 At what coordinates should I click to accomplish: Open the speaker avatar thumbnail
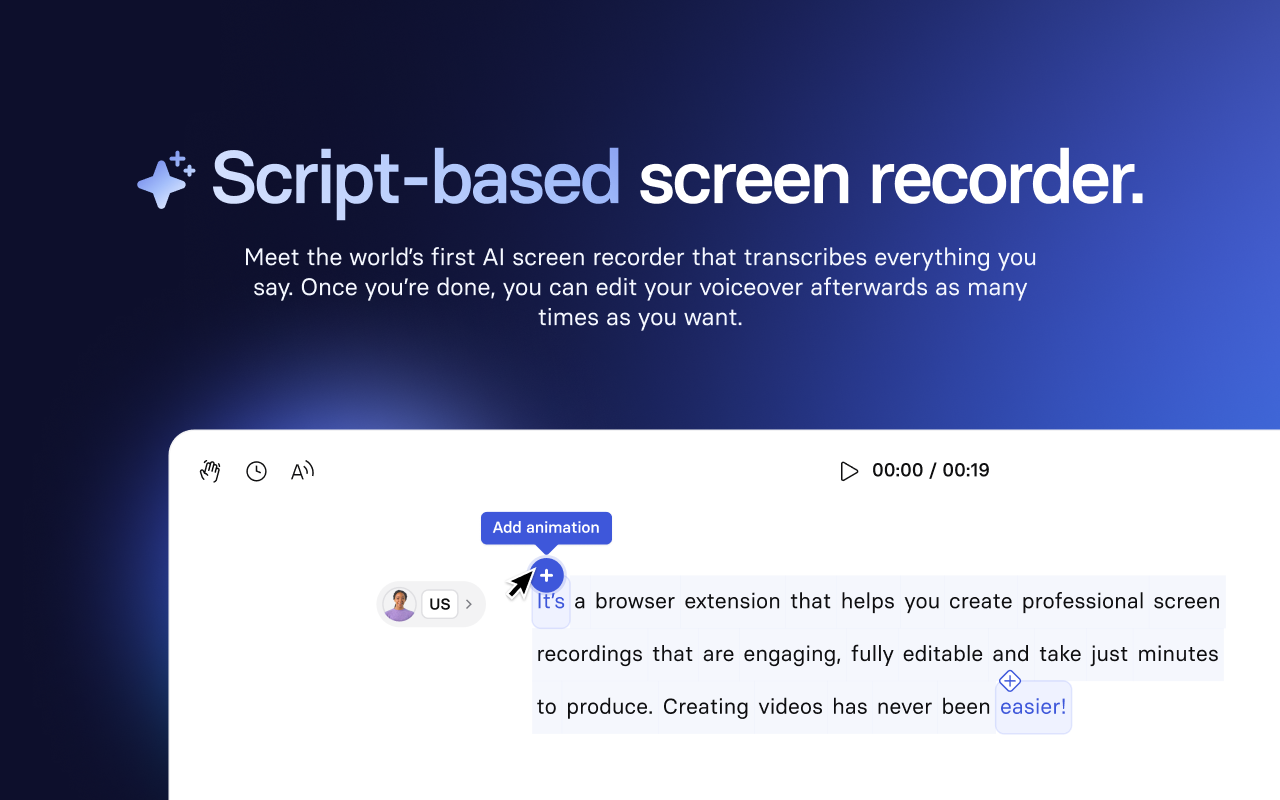pyautogui.click(x=399, y=604)
